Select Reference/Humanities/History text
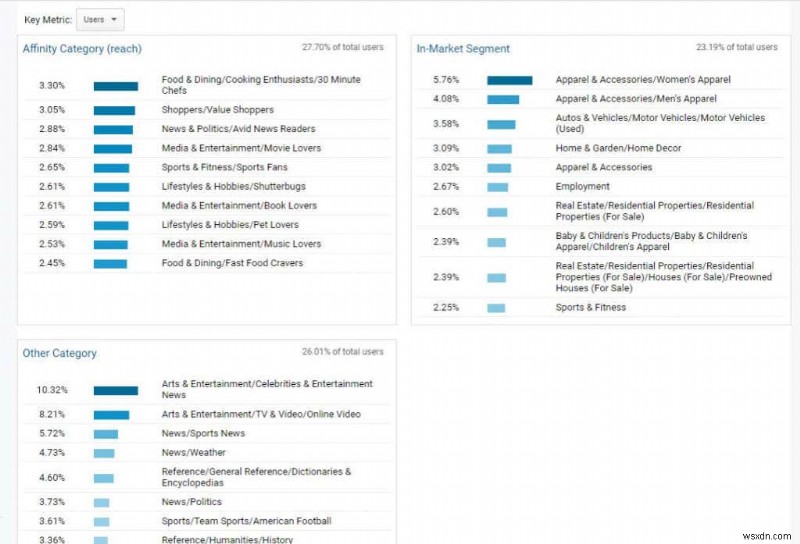The image size is (800, 544). 227,539
